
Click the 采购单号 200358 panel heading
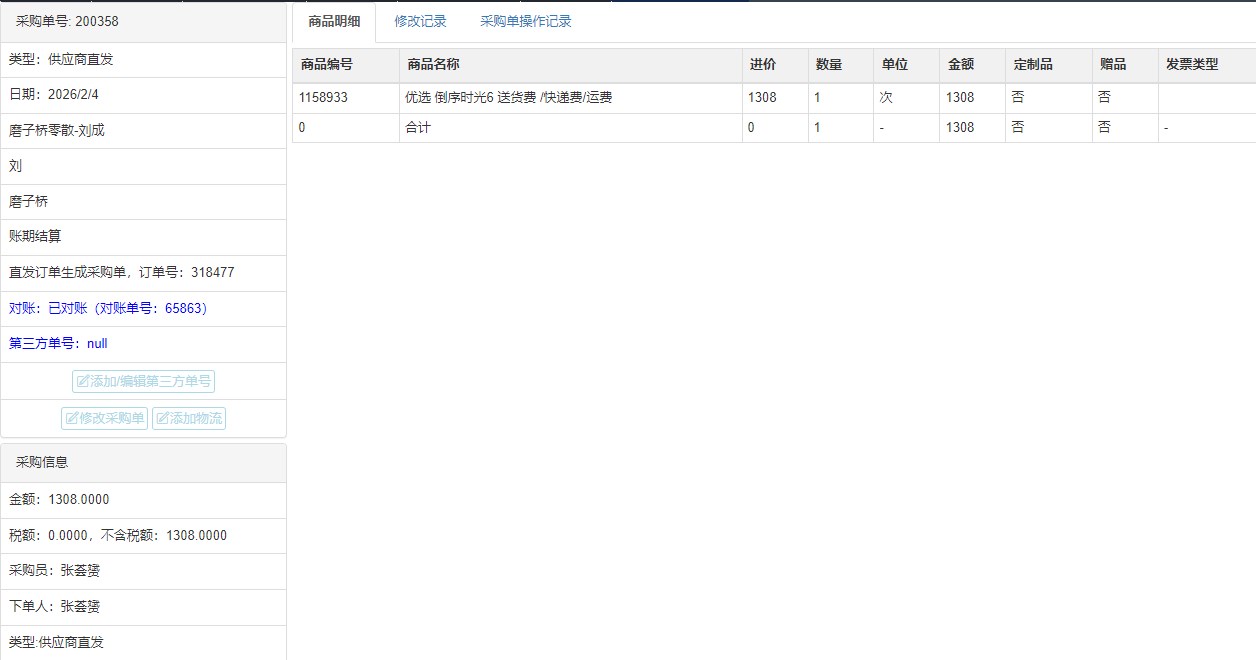pos(67,21)
